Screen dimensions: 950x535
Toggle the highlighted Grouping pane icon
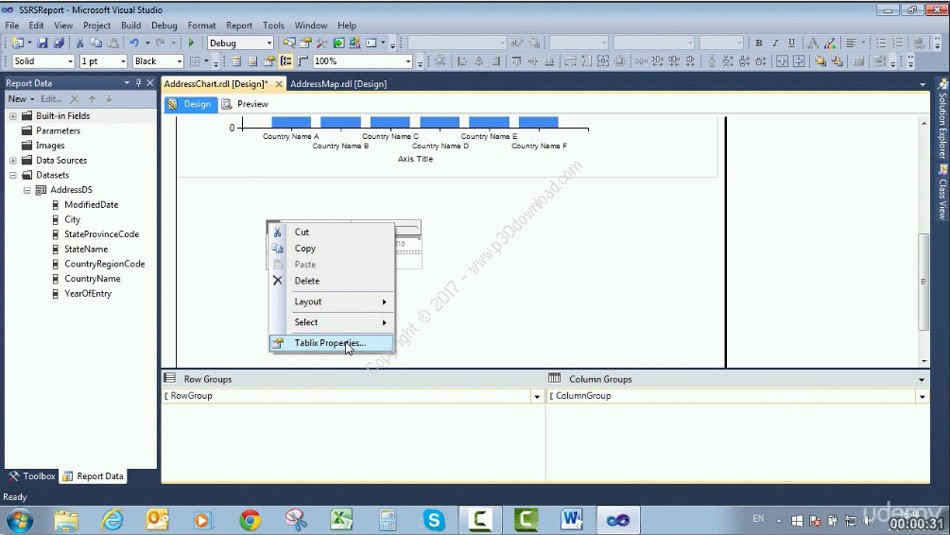(286, 61)
